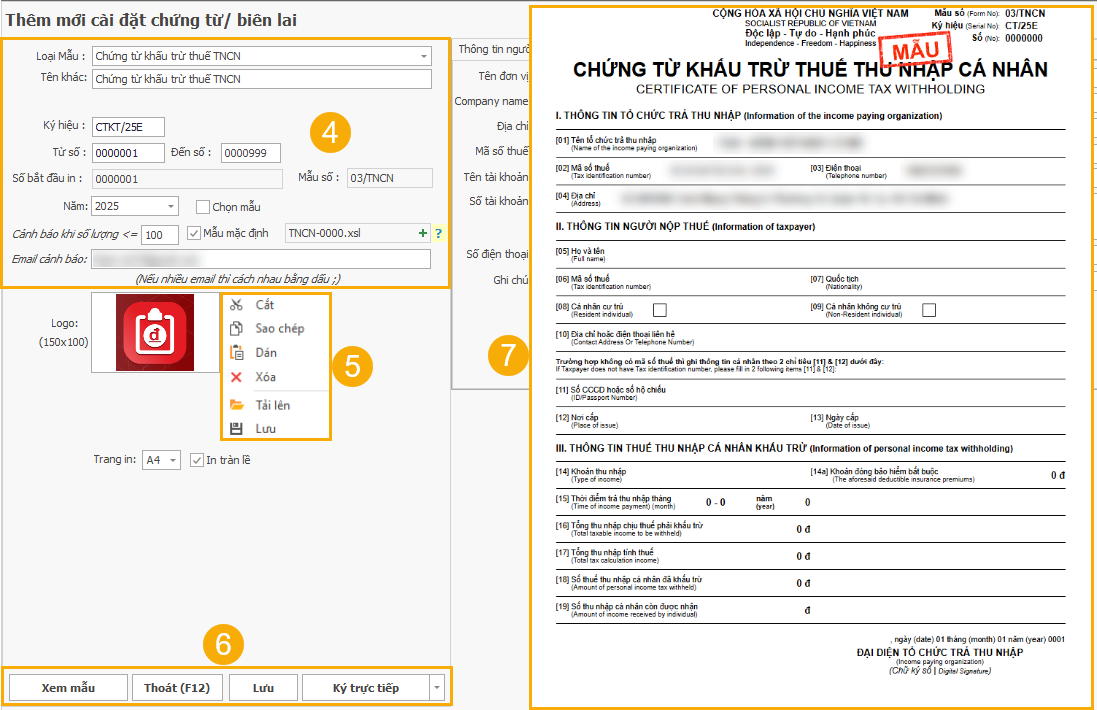Image resolution: width=1097 pixels, height=710 pixels.
Task: Tick the Cá nhân cư trú checkbox in the preview
Action: [660, 310]
